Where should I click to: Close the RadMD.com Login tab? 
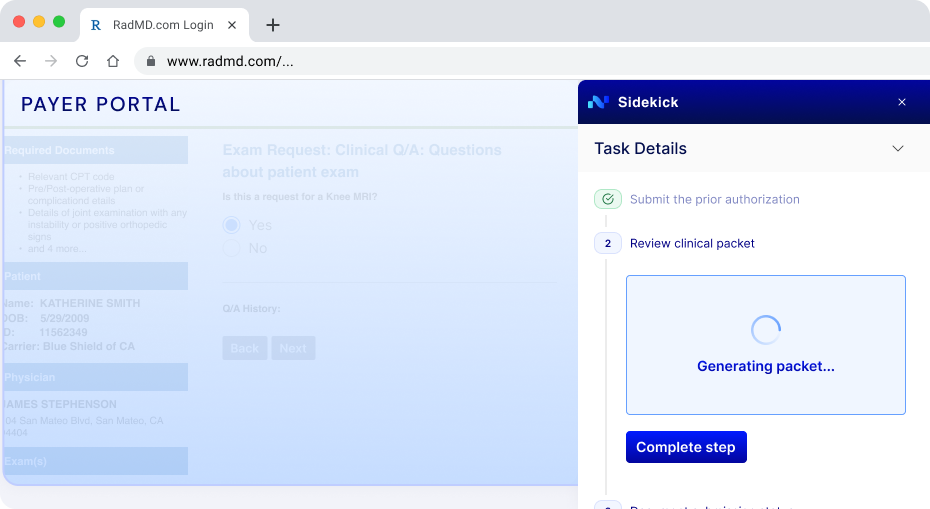(232, 25)
